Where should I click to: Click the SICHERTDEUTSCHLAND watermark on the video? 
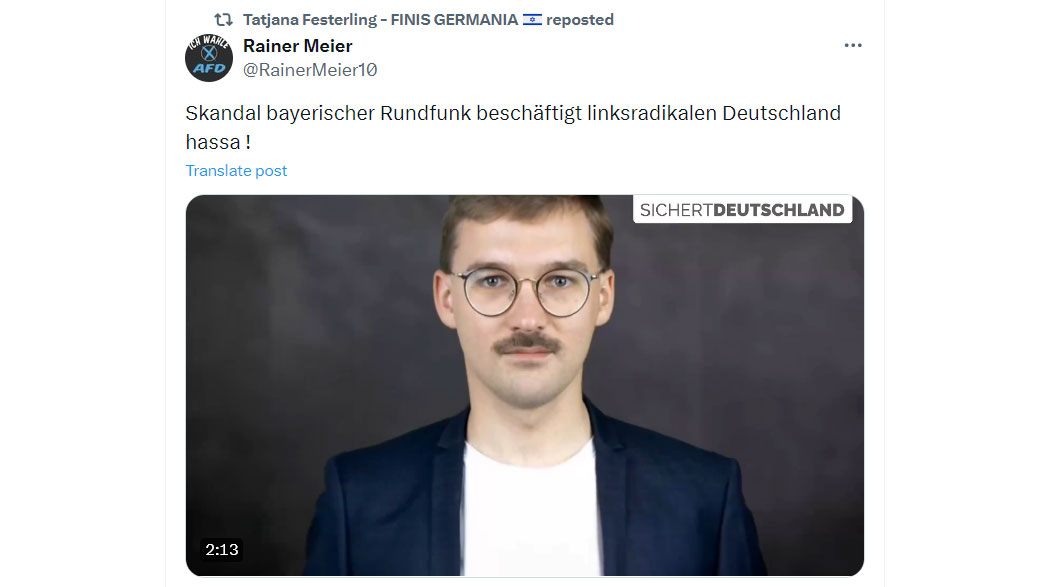coord(742,210)
